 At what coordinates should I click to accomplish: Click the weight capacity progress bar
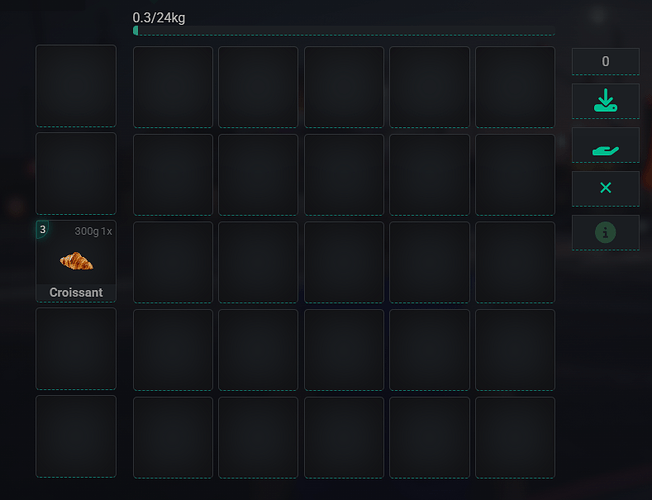(x=343, y=31)
